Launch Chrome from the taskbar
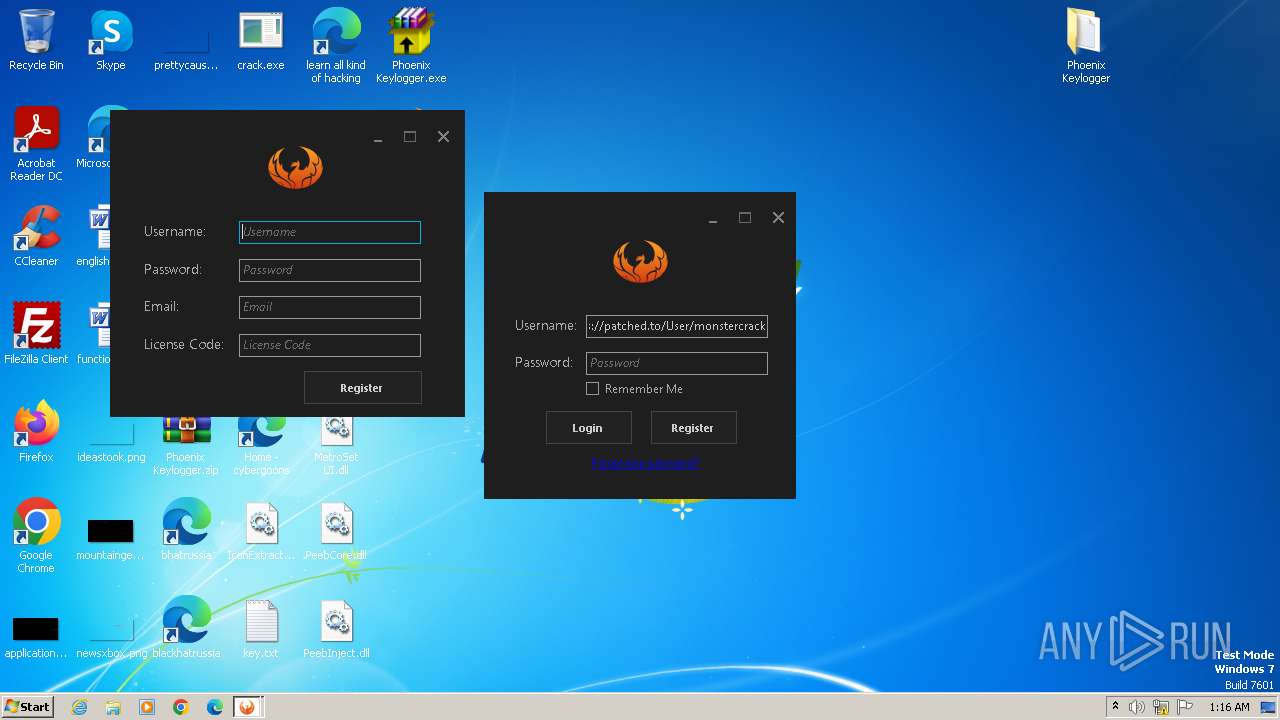1280x720 pixels. 181,707
